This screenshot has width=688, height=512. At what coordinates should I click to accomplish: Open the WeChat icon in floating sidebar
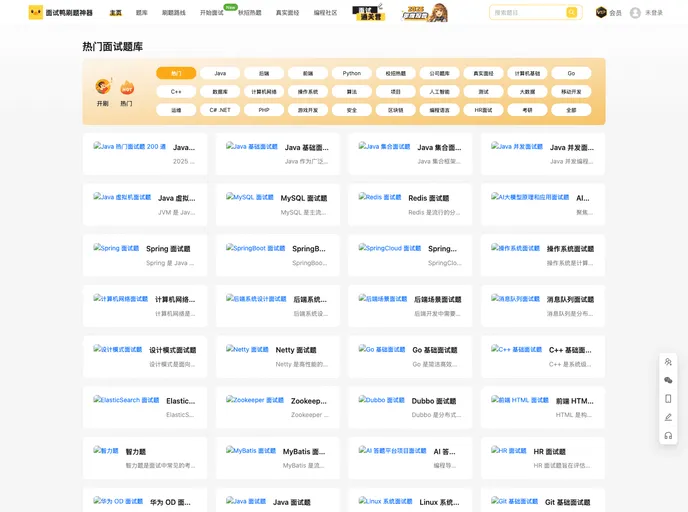tap(668, 380)
